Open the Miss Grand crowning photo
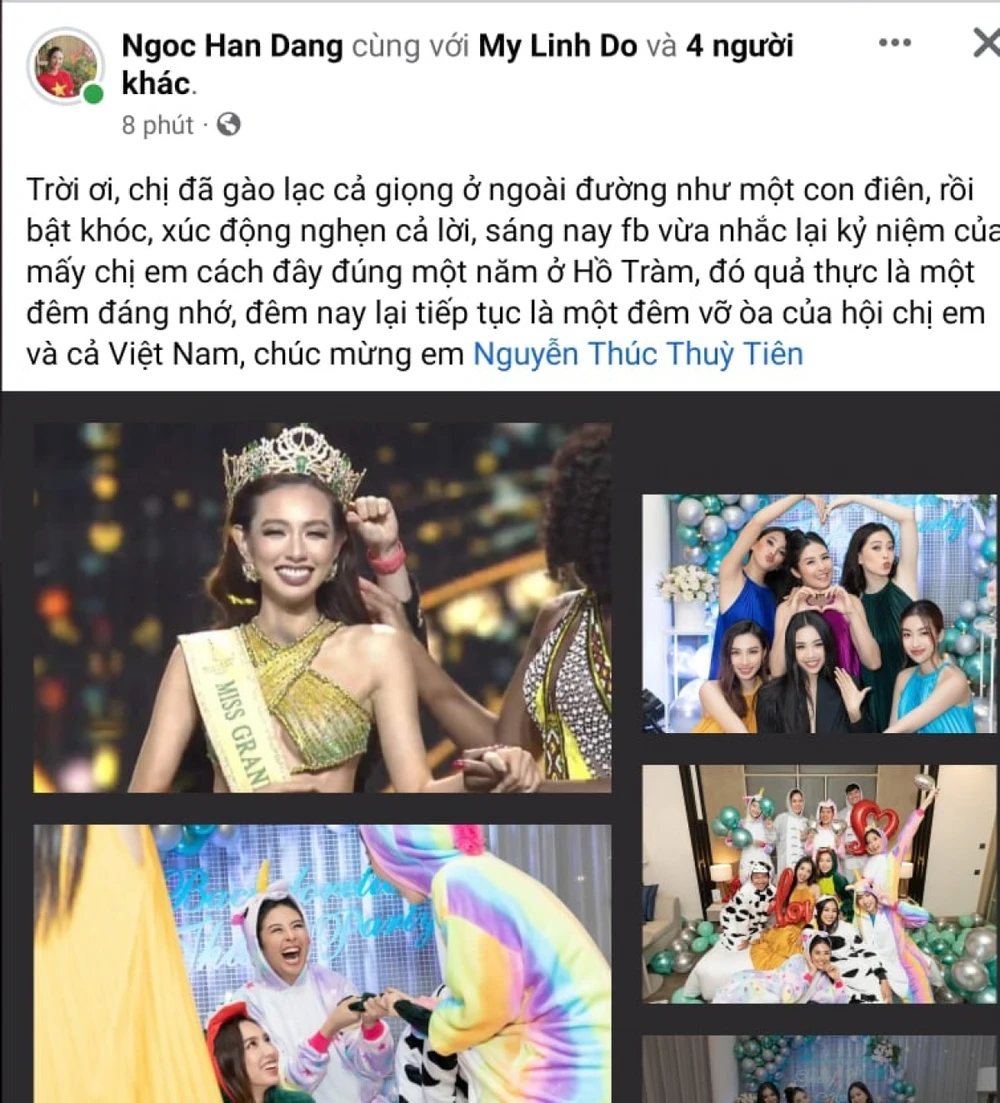 click(x=322, y=608)
